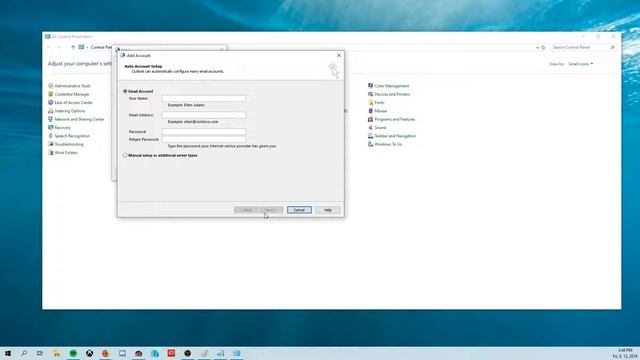Screen dimensions: 640x360
Task: Click the Cancel button in Add Account
Action: tap(299, 210)
